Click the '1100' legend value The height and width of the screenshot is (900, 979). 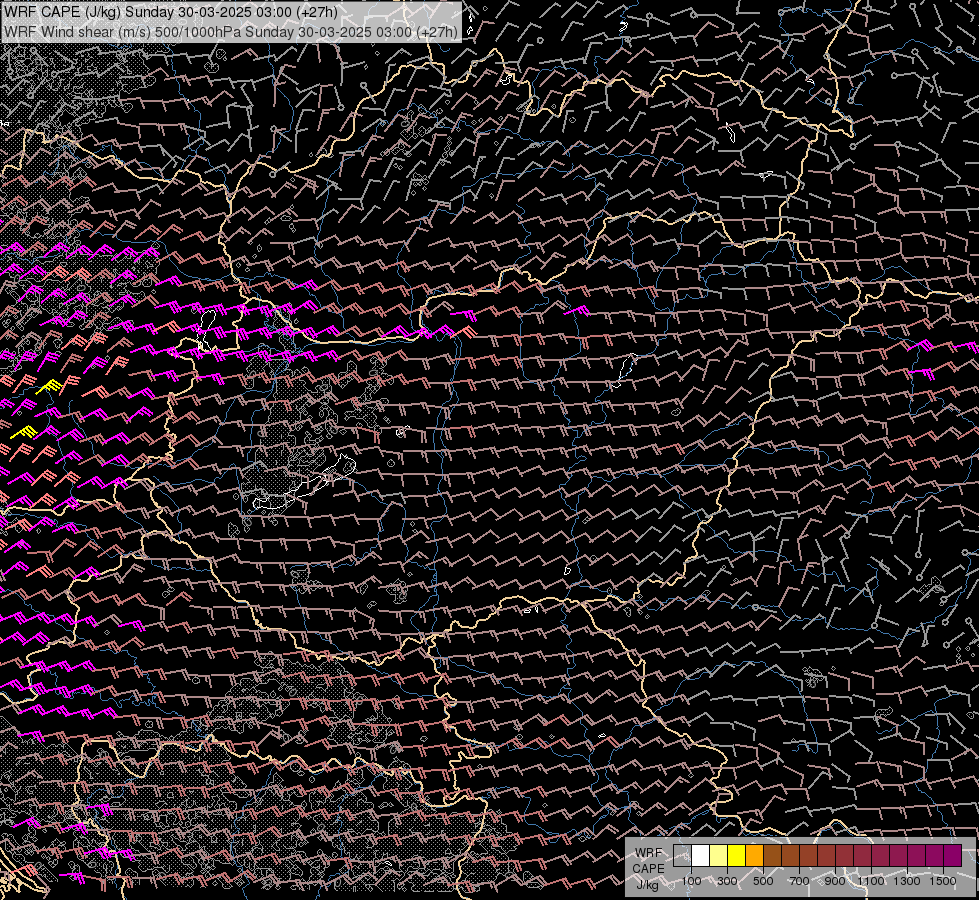(870, 881)
